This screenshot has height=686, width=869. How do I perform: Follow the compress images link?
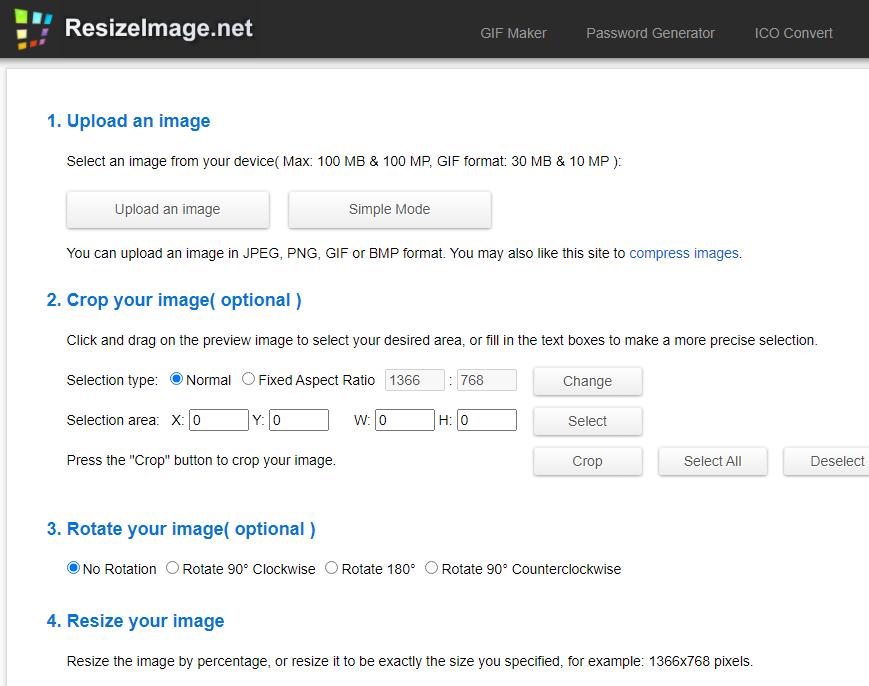(x=684, y=253)
